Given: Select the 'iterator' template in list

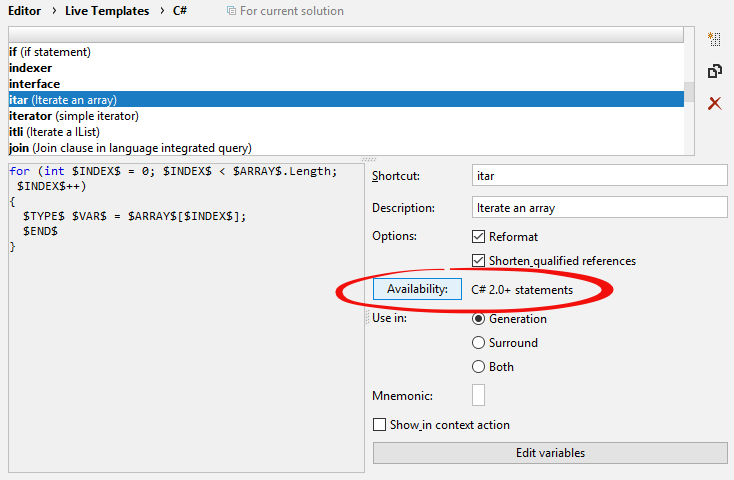Looking at the screenshot, I should (74, 116).
